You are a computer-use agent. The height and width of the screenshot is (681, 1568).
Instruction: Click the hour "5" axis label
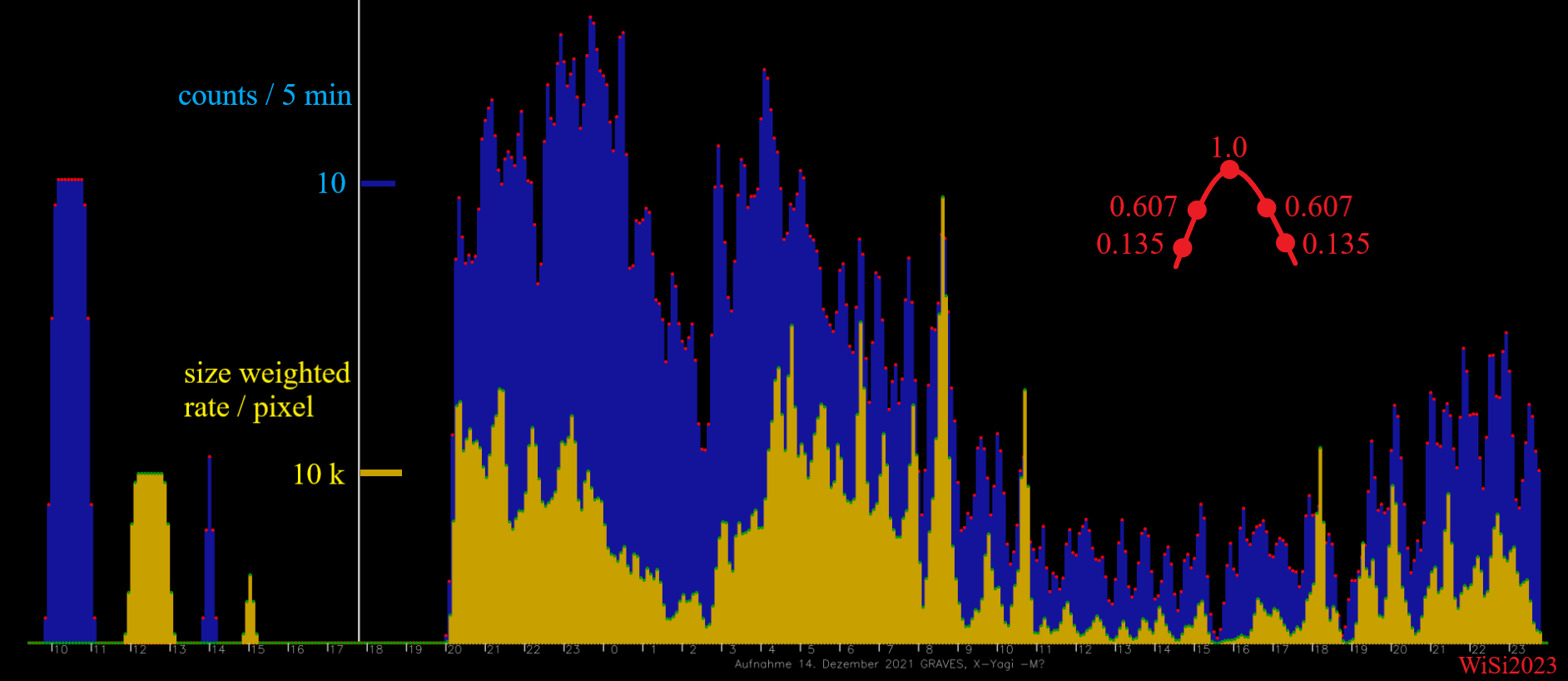[x=811, y=649]
